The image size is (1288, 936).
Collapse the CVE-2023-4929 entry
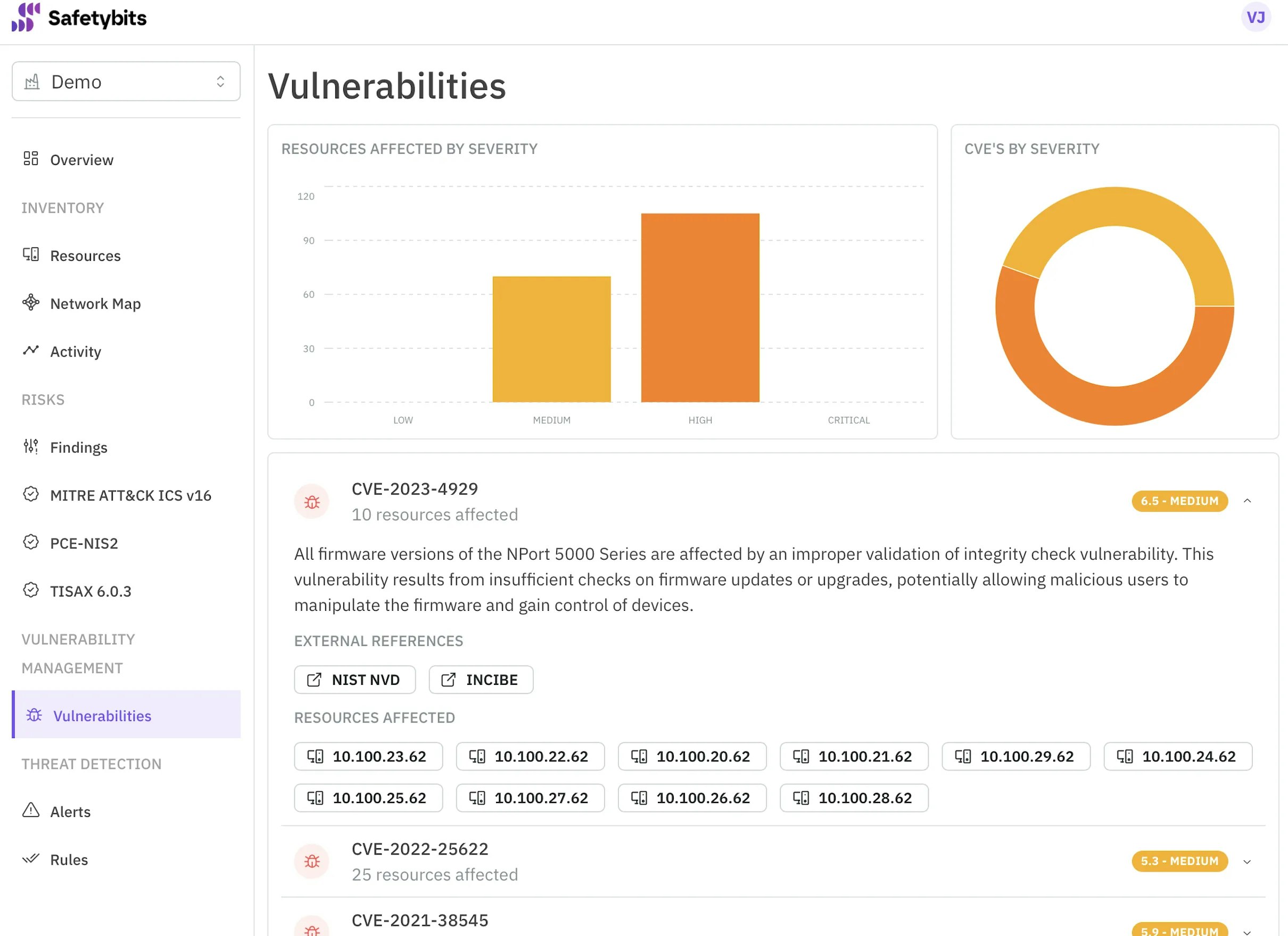[1247, 501]
